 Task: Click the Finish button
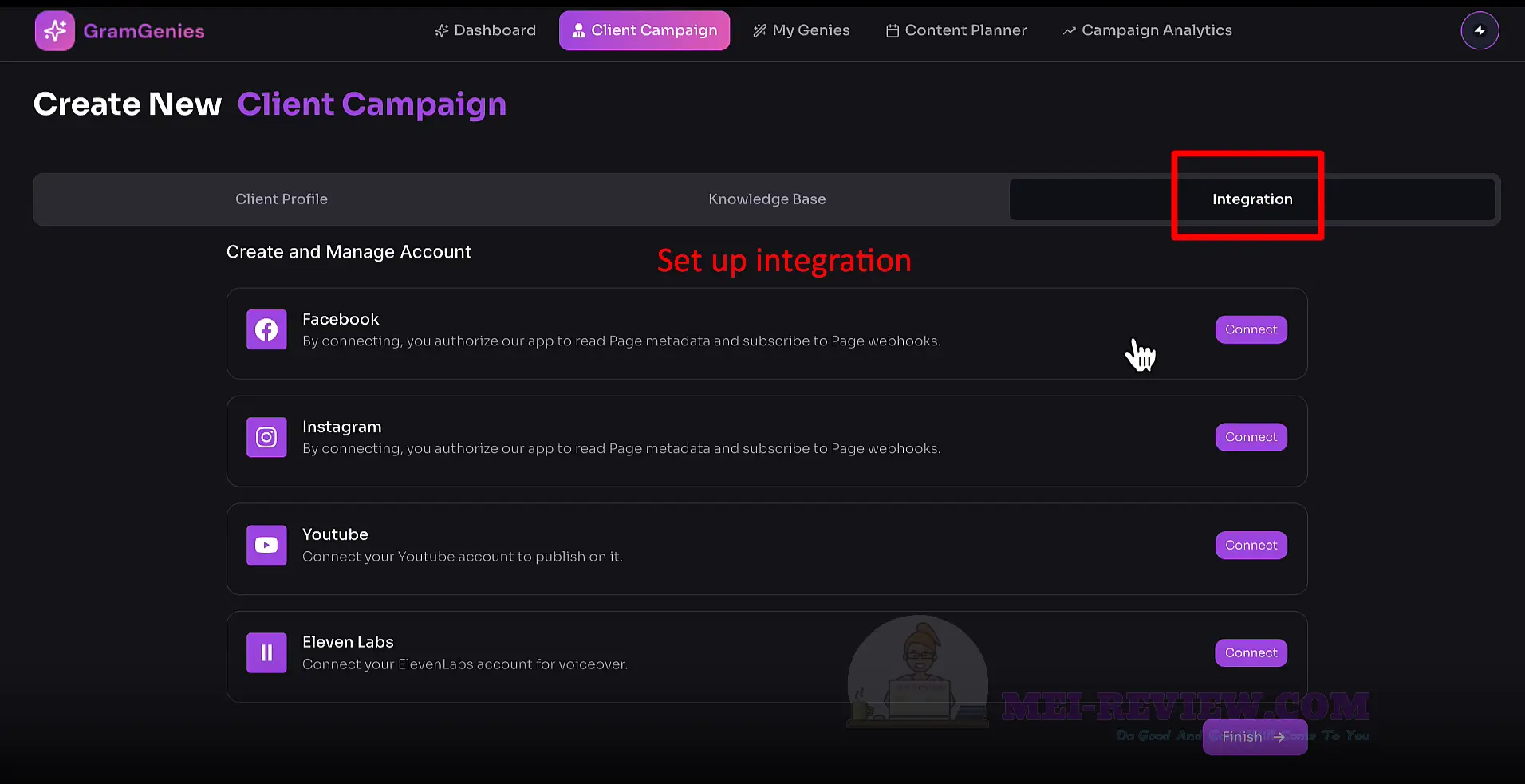(1255, 736)
